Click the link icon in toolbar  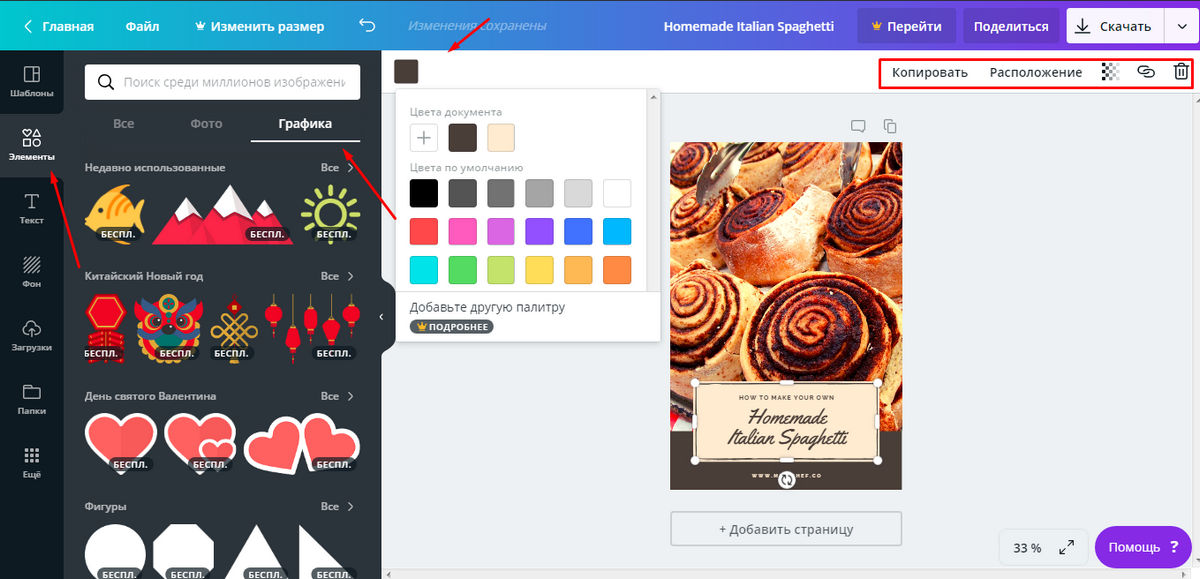tap(1146, 72)
